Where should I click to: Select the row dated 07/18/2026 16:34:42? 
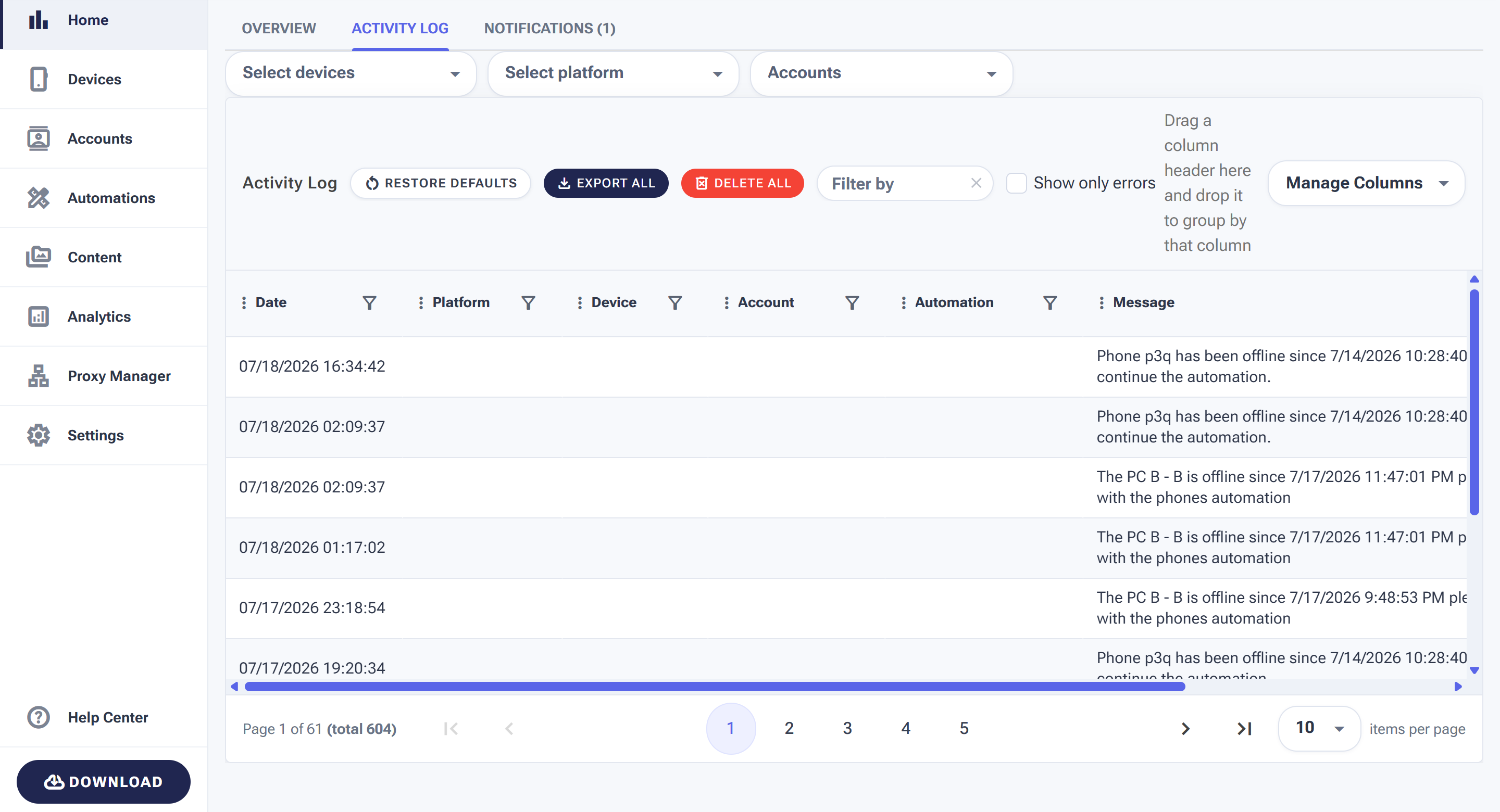pos(846,367)
